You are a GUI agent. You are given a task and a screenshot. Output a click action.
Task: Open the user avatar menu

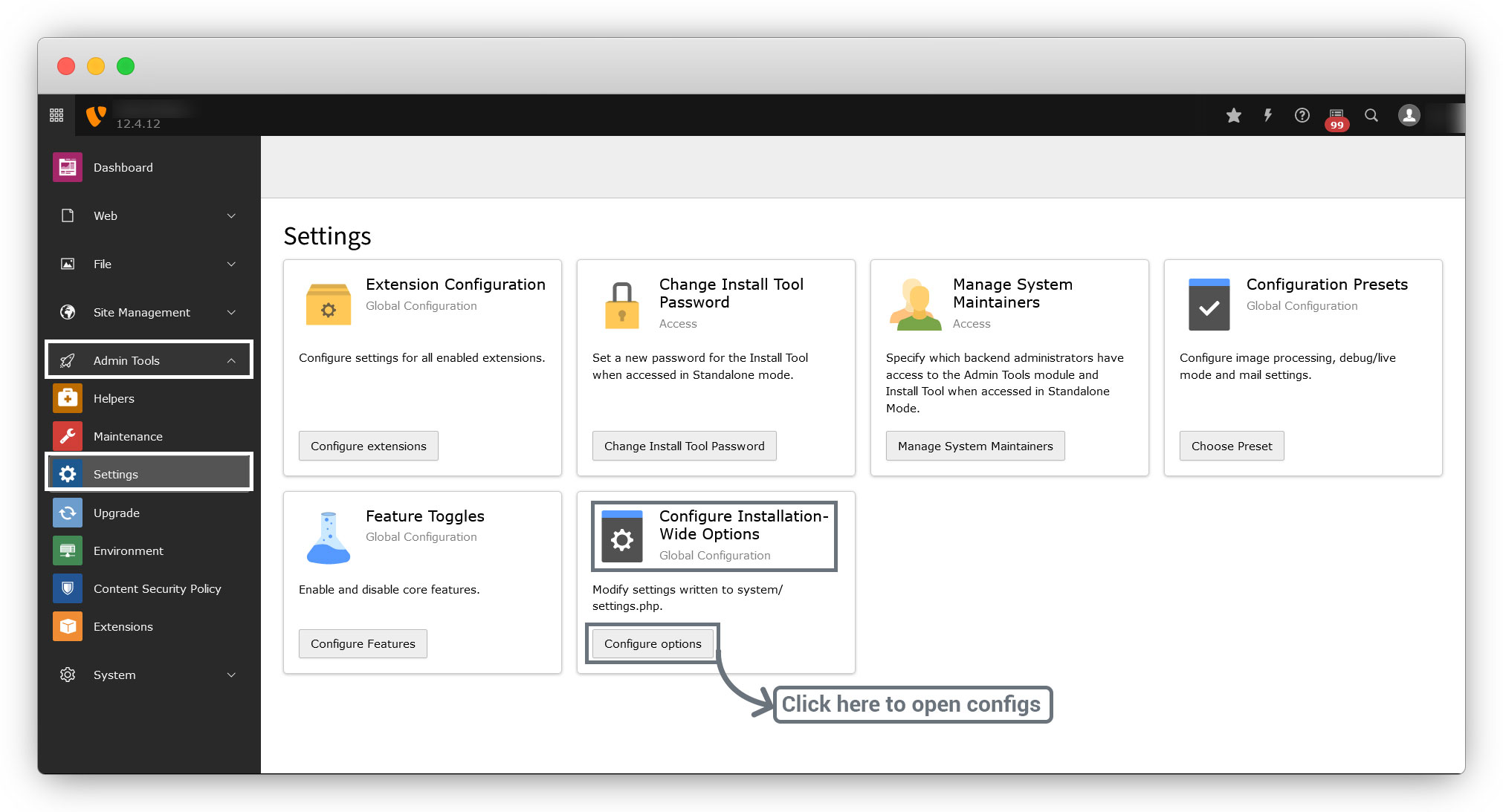pos(1409,115)
